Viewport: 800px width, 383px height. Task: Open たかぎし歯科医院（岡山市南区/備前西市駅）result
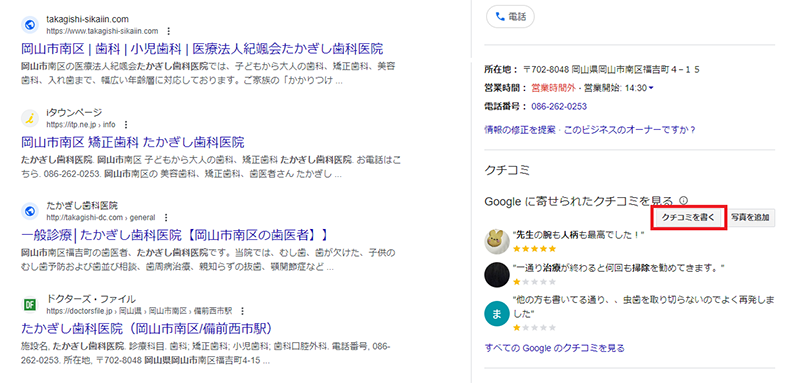147,328
